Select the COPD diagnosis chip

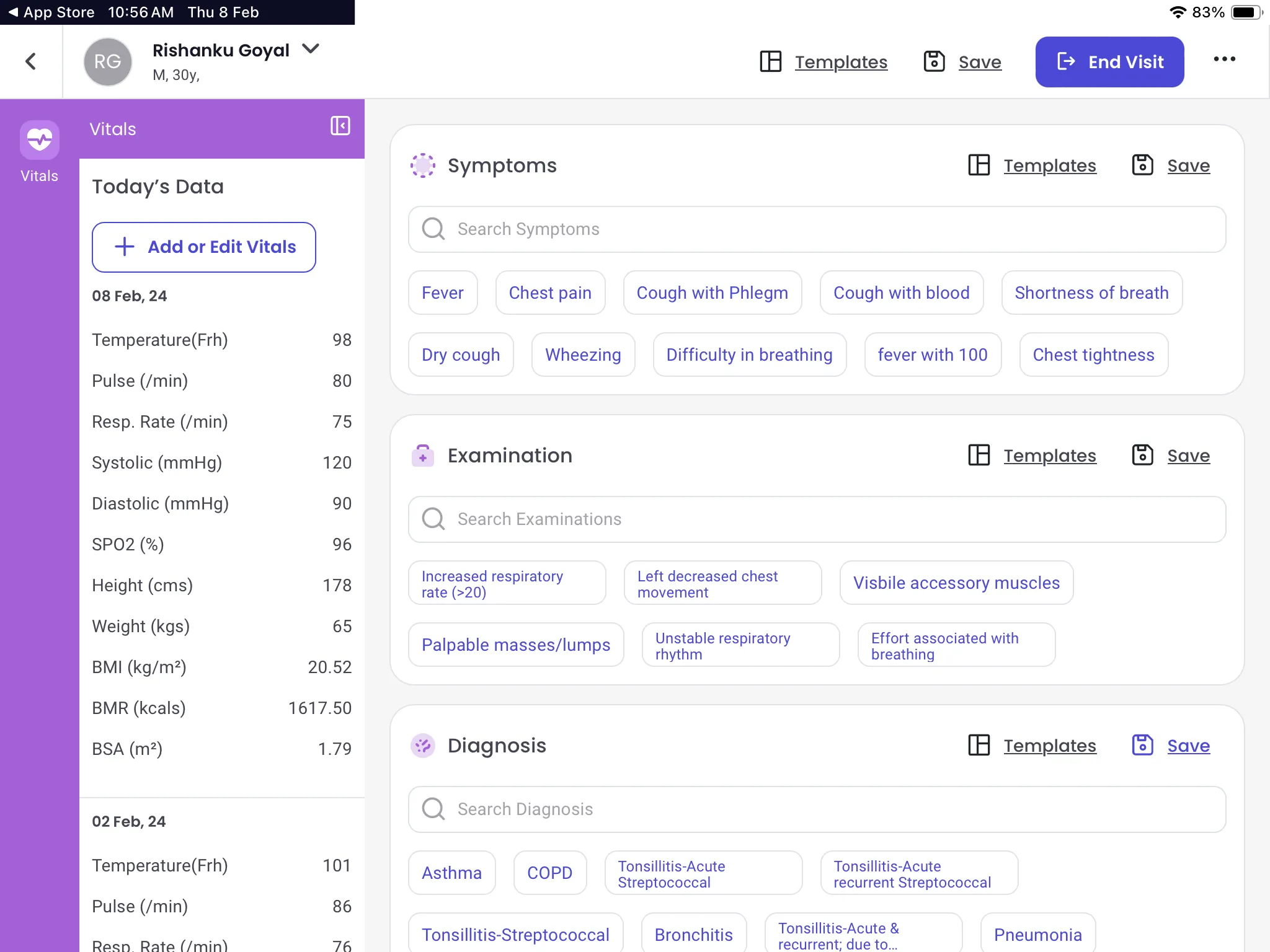549,873
